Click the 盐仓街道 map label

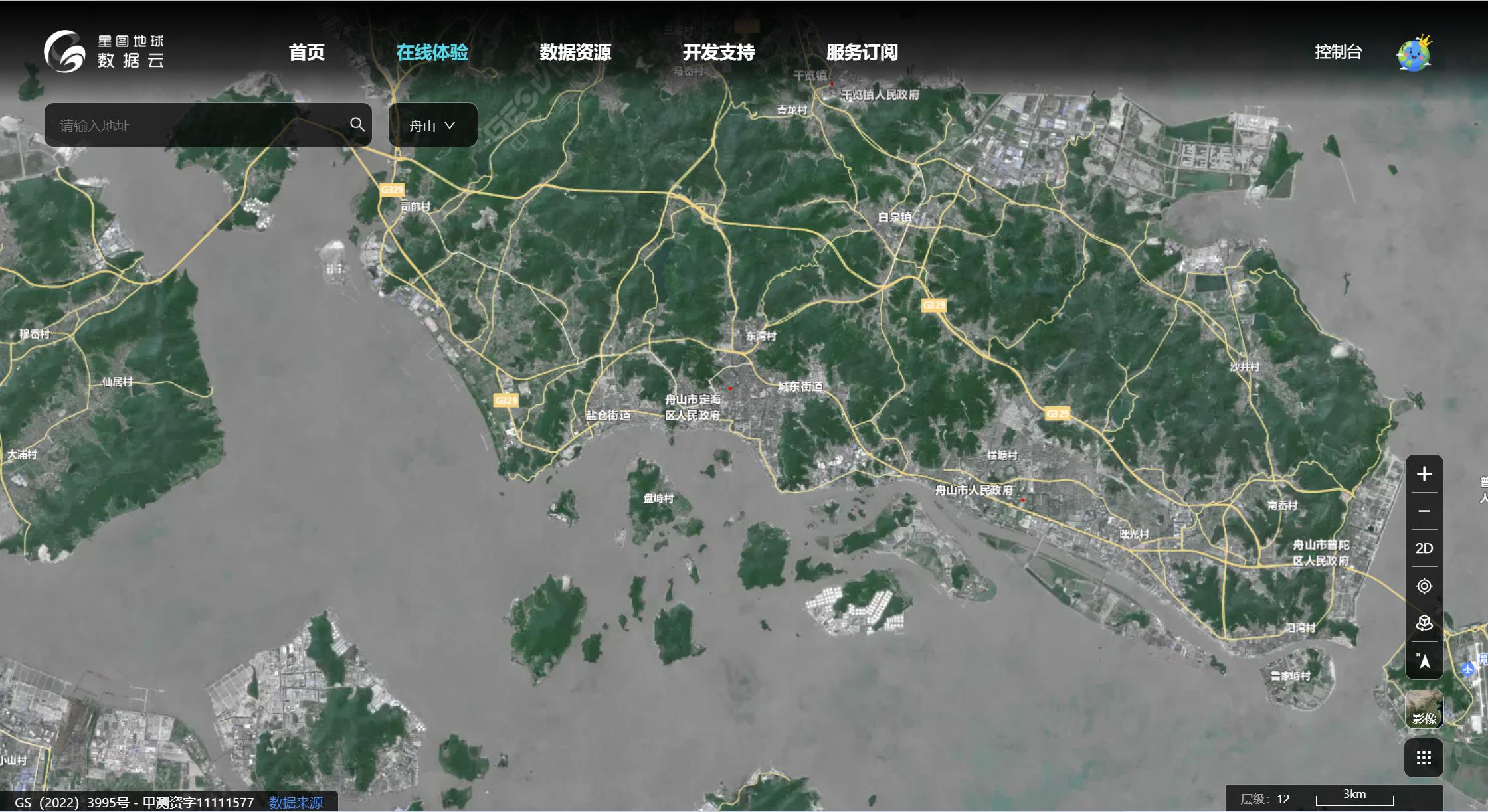608,415
